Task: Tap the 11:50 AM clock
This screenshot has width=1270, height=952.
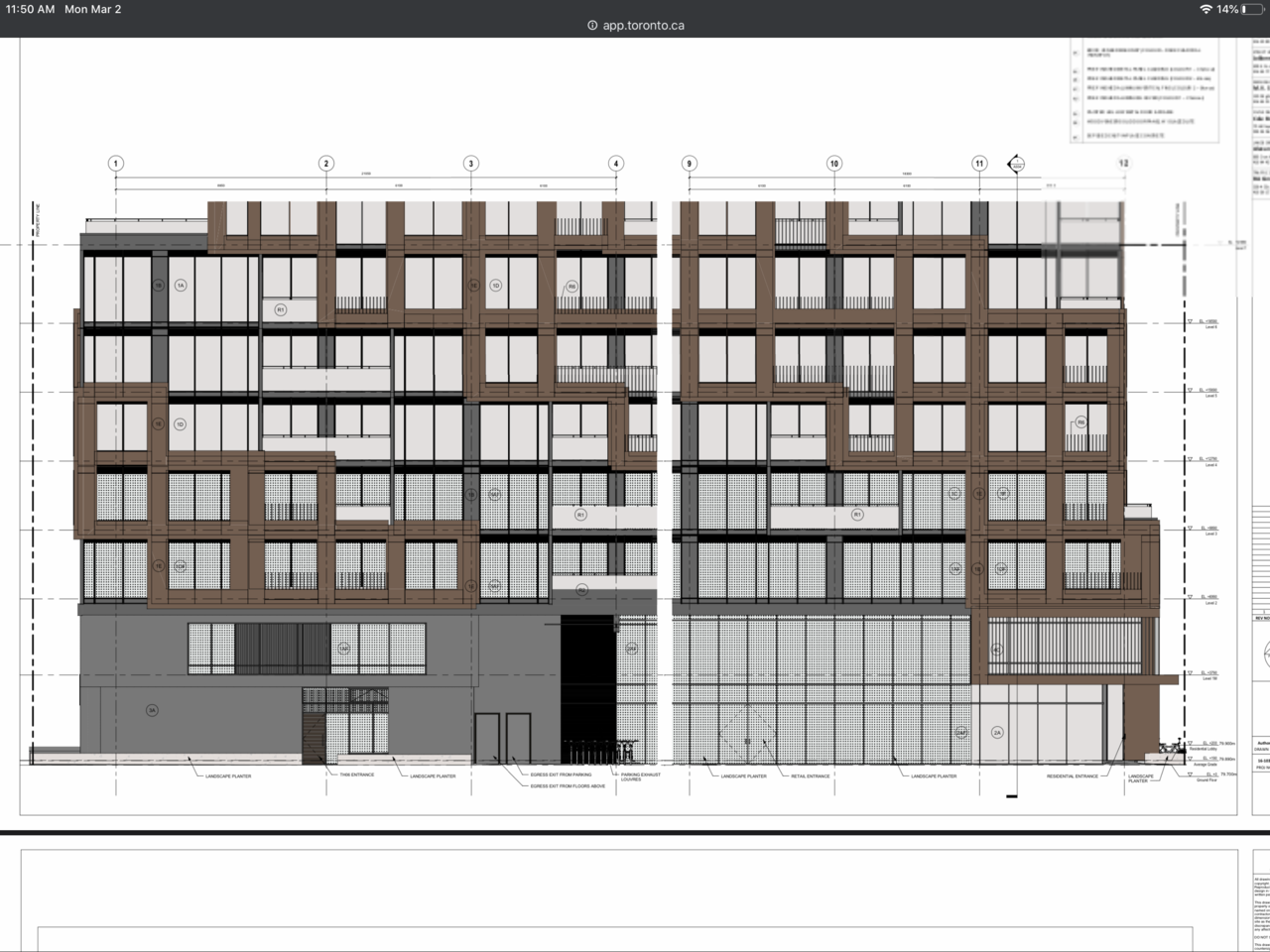Action: coord(31,9)
